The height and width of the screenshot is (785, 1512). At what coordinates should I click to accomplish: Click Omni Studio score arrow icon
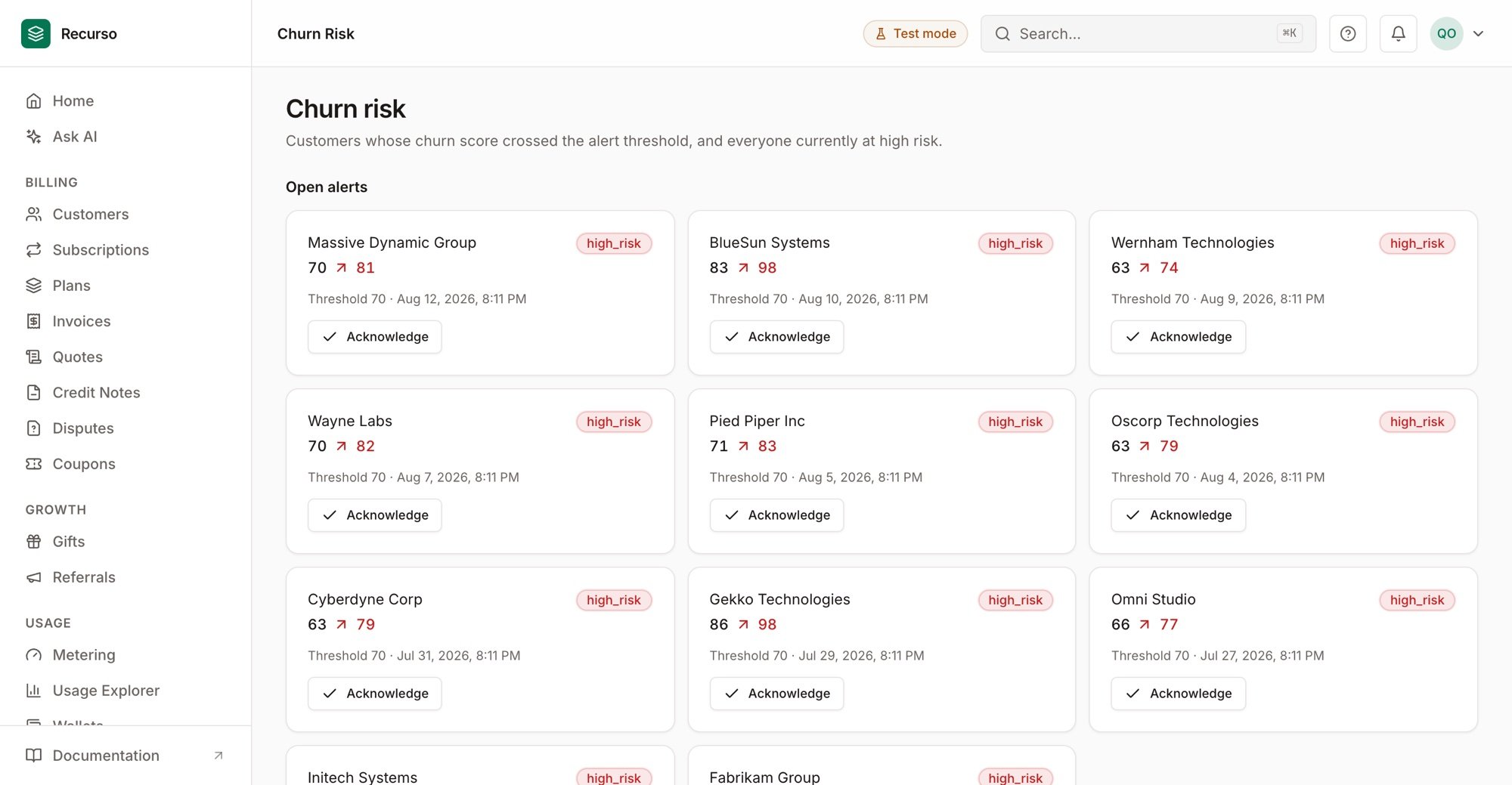(1145, 624)
